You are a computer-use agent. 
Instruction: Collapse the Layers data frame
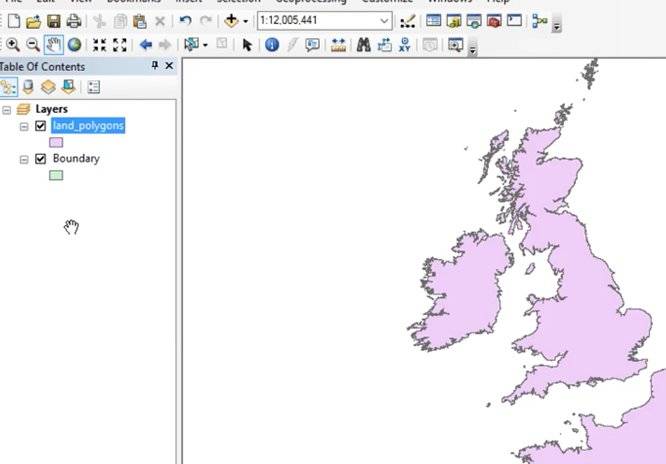pyautogui.click(x=6, y=110)
